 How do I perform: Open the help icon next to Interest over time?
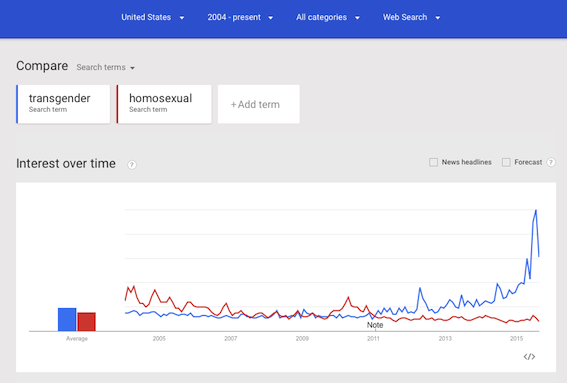pos(132,165)
